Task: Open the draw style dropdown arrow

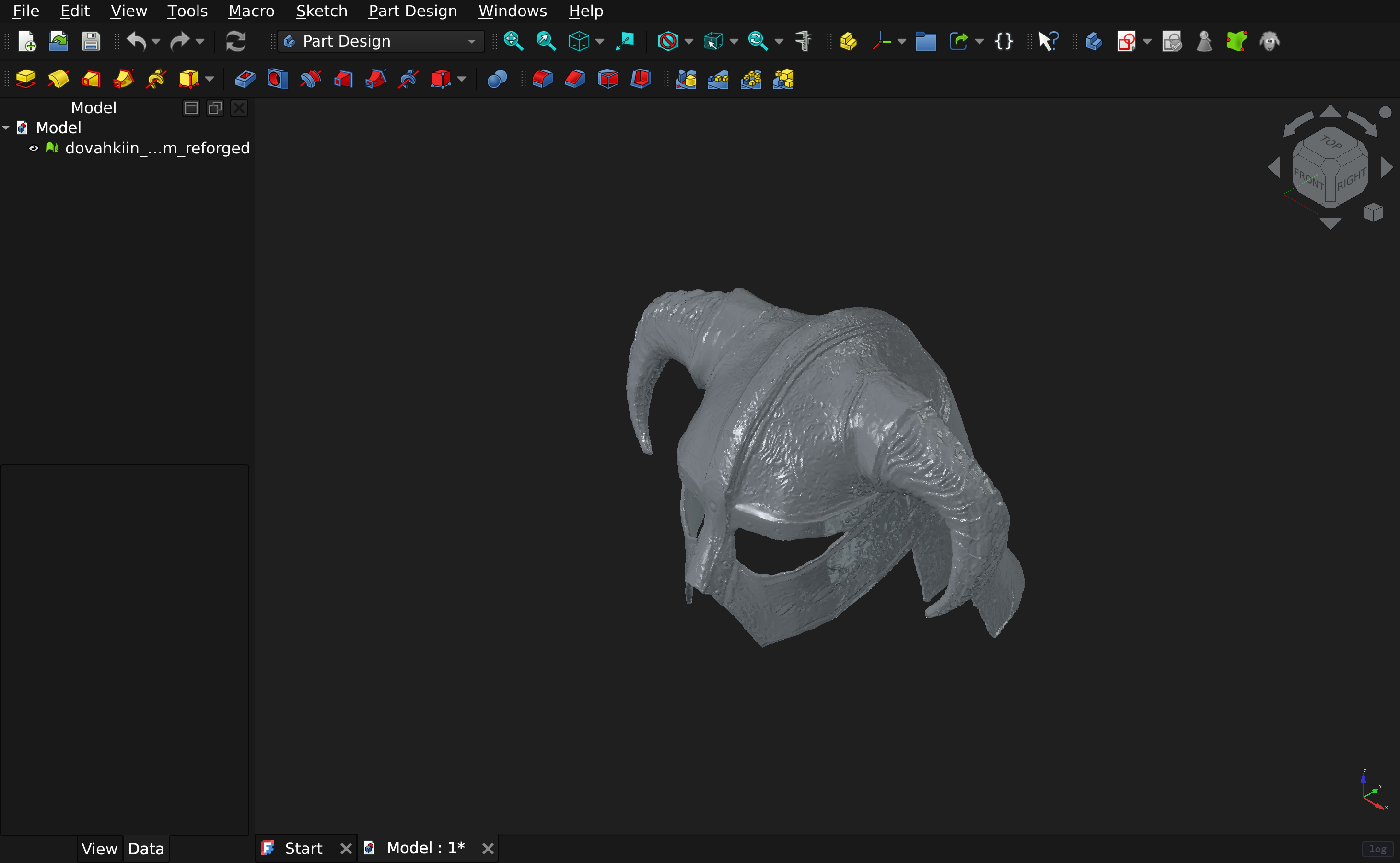Action: 689,42
